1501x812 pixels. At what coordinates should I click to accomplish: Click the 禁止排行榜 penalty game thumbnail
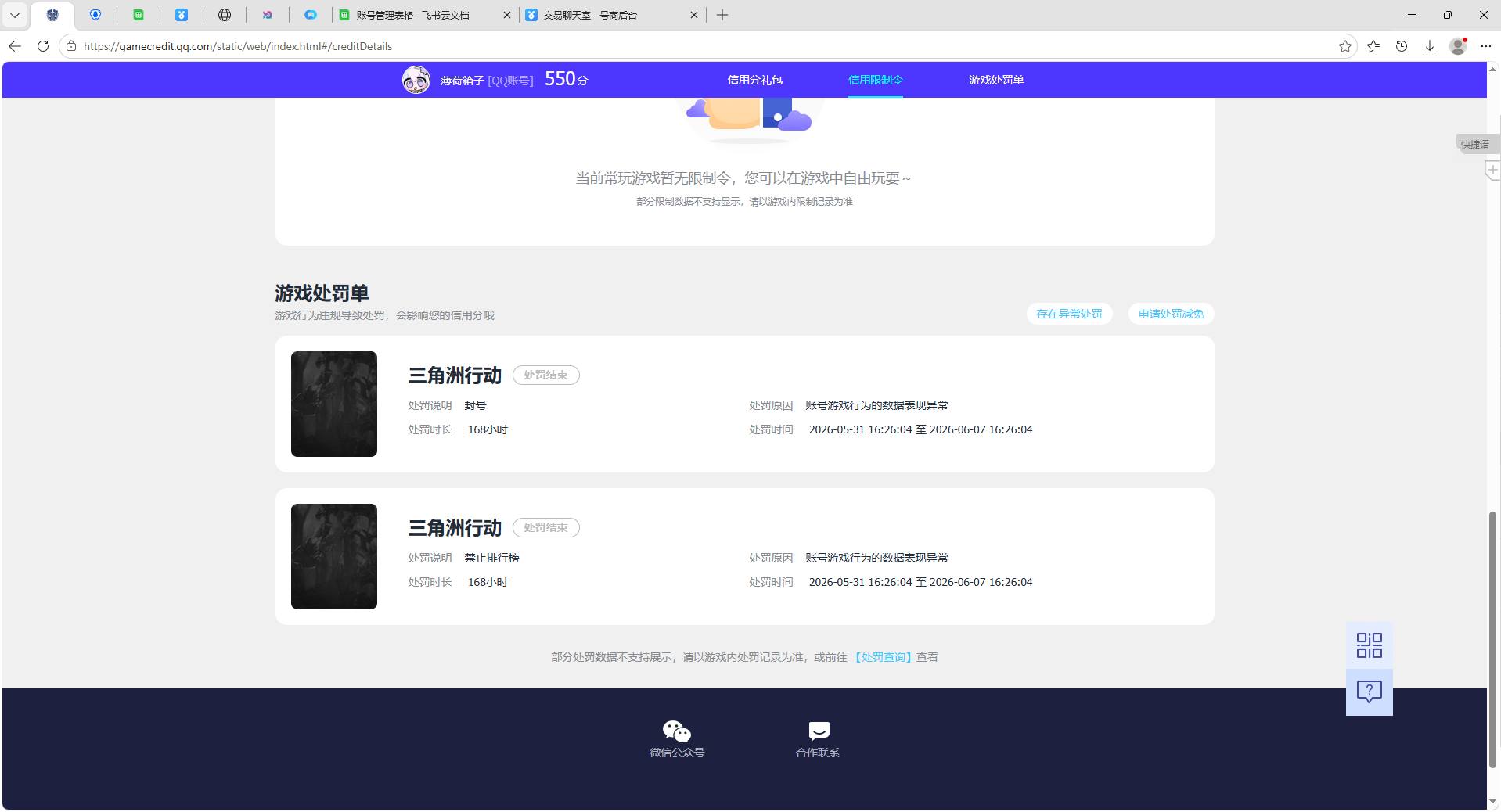[x=334, y=556]
